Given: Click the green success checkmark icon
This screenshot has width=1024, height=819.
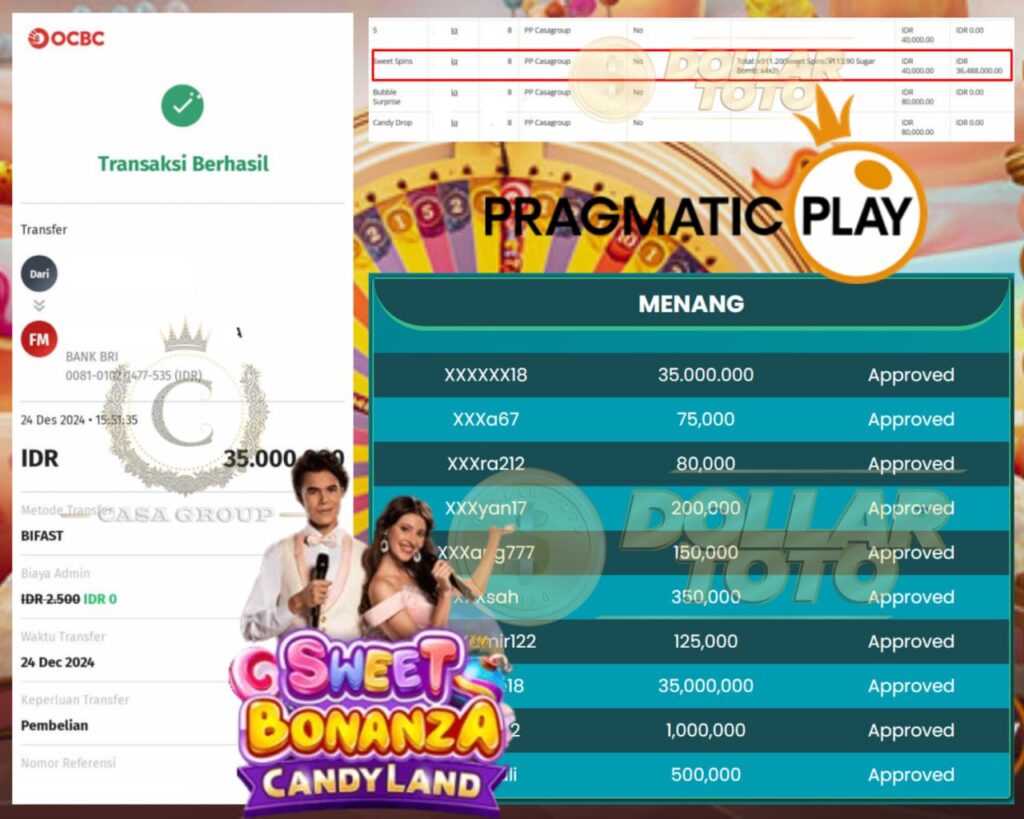Looking at the screenshot, I should coord(182,106).
